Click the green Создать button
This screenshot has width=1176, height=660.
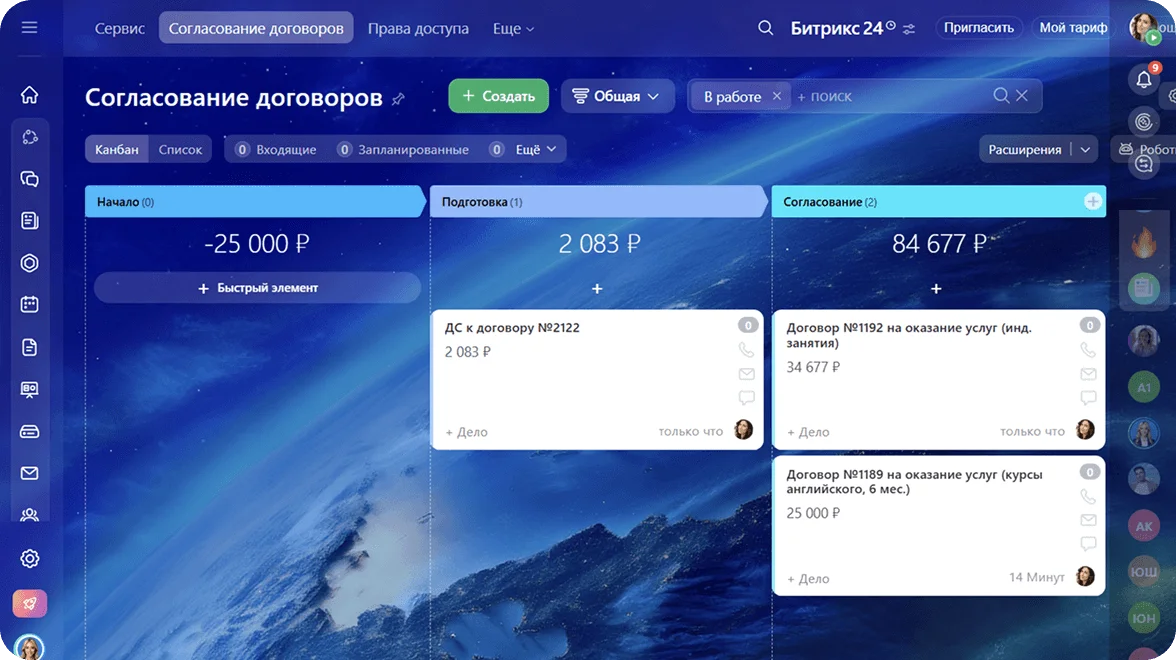pos(498,96)
